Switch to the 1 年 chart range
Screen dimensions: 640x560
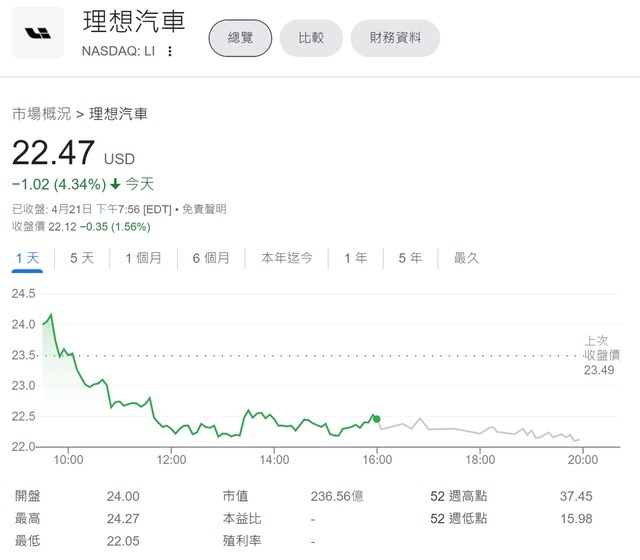(356, 258)
